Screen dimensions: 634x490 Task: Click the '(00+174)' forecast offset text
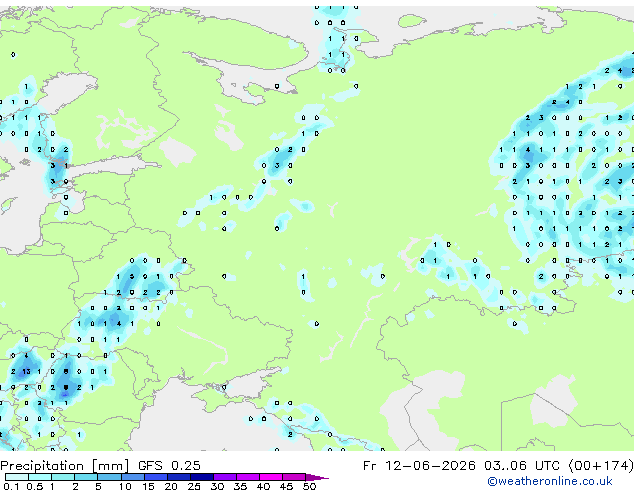click(601, 466)
